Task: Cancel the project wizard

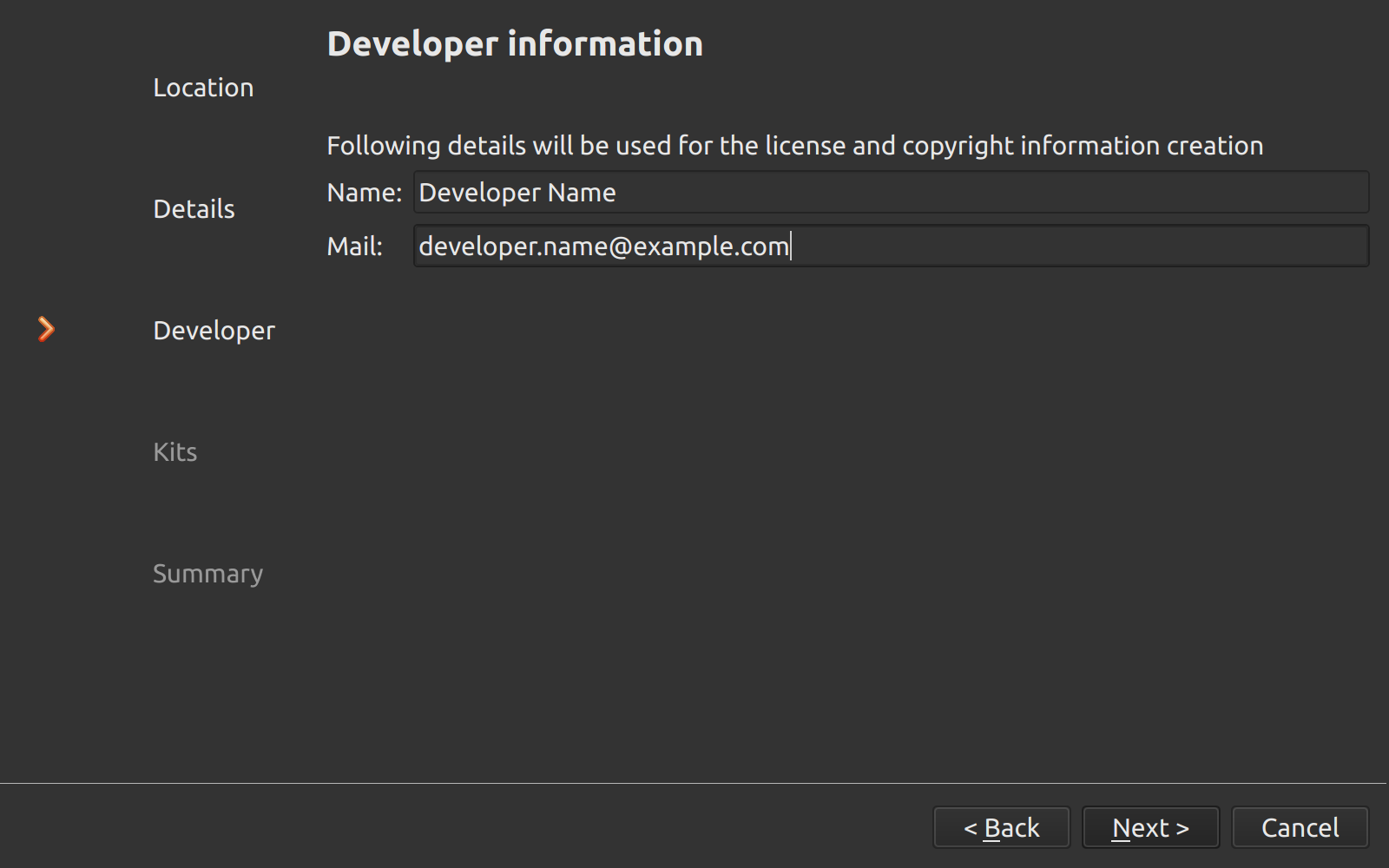Action: point(1300,828)
